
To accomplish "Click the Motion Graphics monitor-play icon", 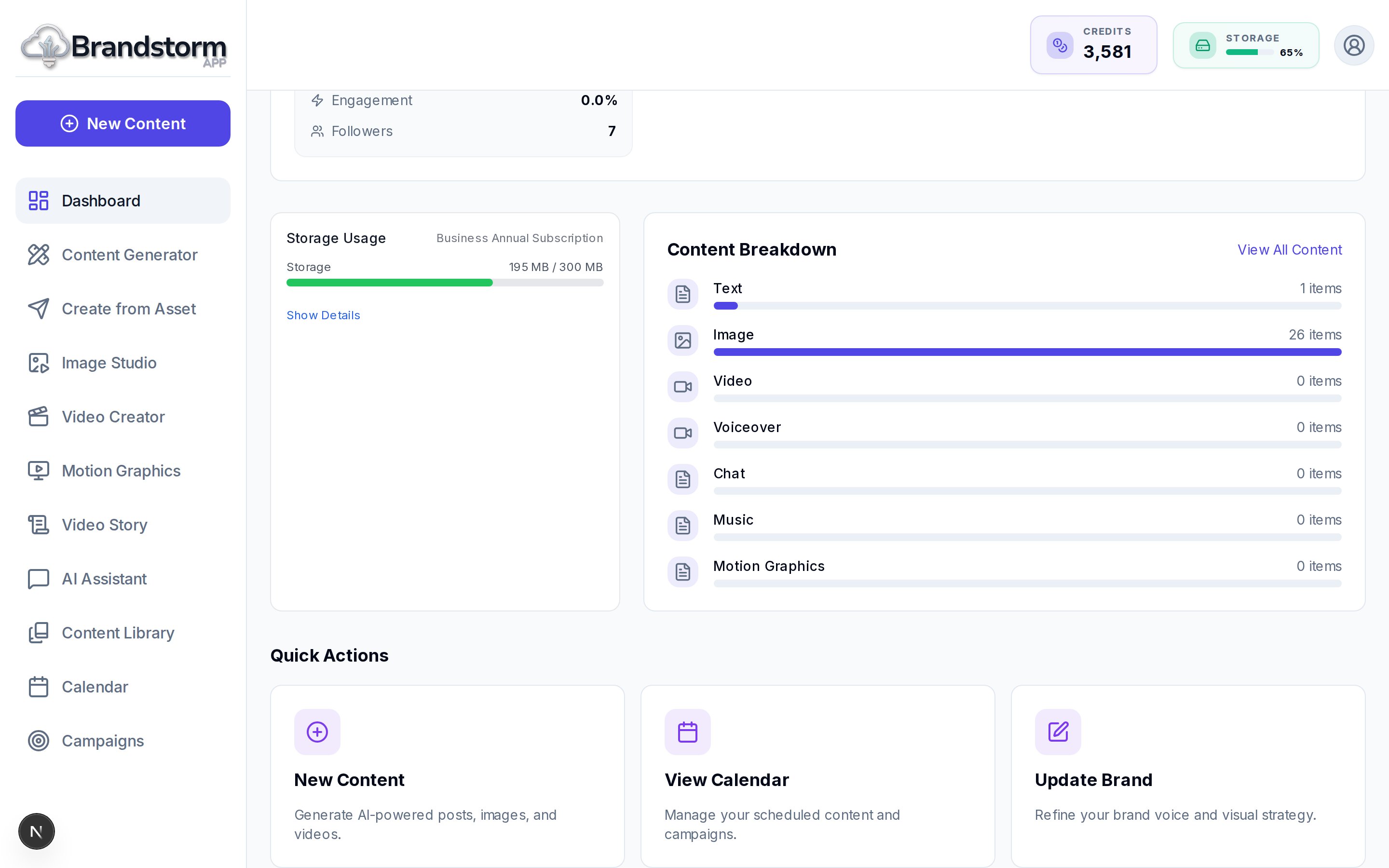I will tap(39, 471).
